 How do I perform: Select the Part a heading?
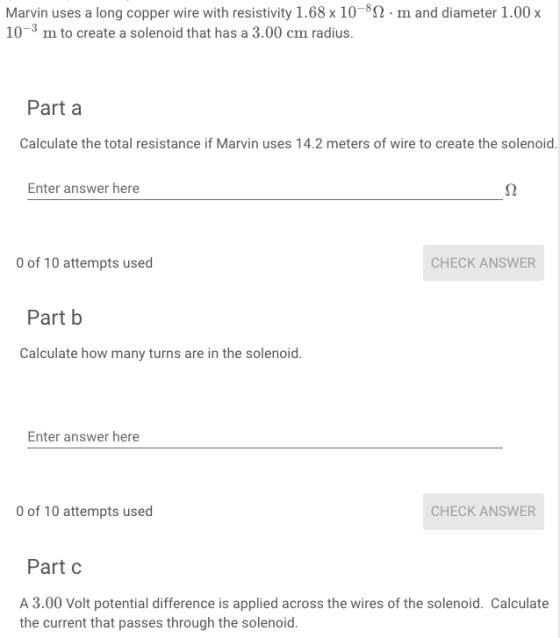(x=55, y=108)
